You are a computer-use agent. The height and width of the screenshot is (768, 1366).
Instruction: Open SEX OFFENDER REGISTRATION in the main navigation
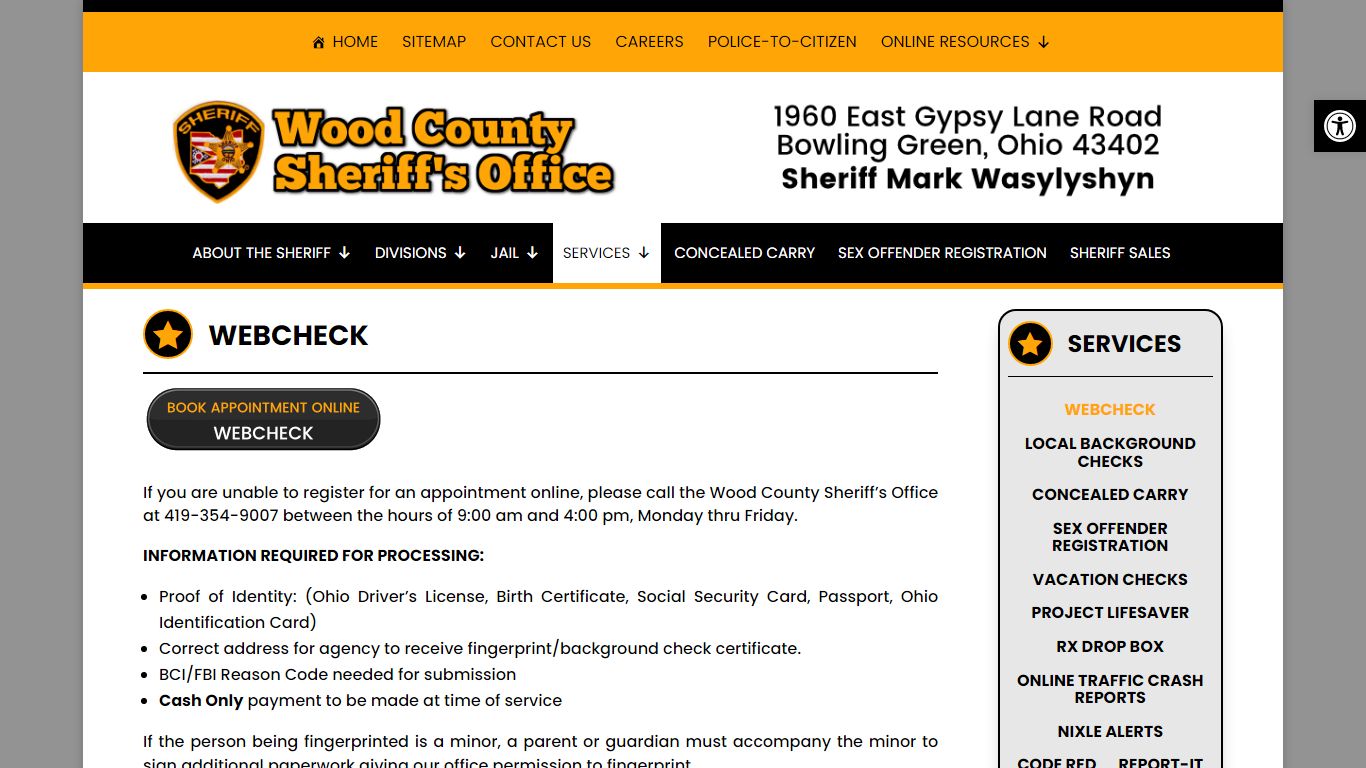(942, 253)
